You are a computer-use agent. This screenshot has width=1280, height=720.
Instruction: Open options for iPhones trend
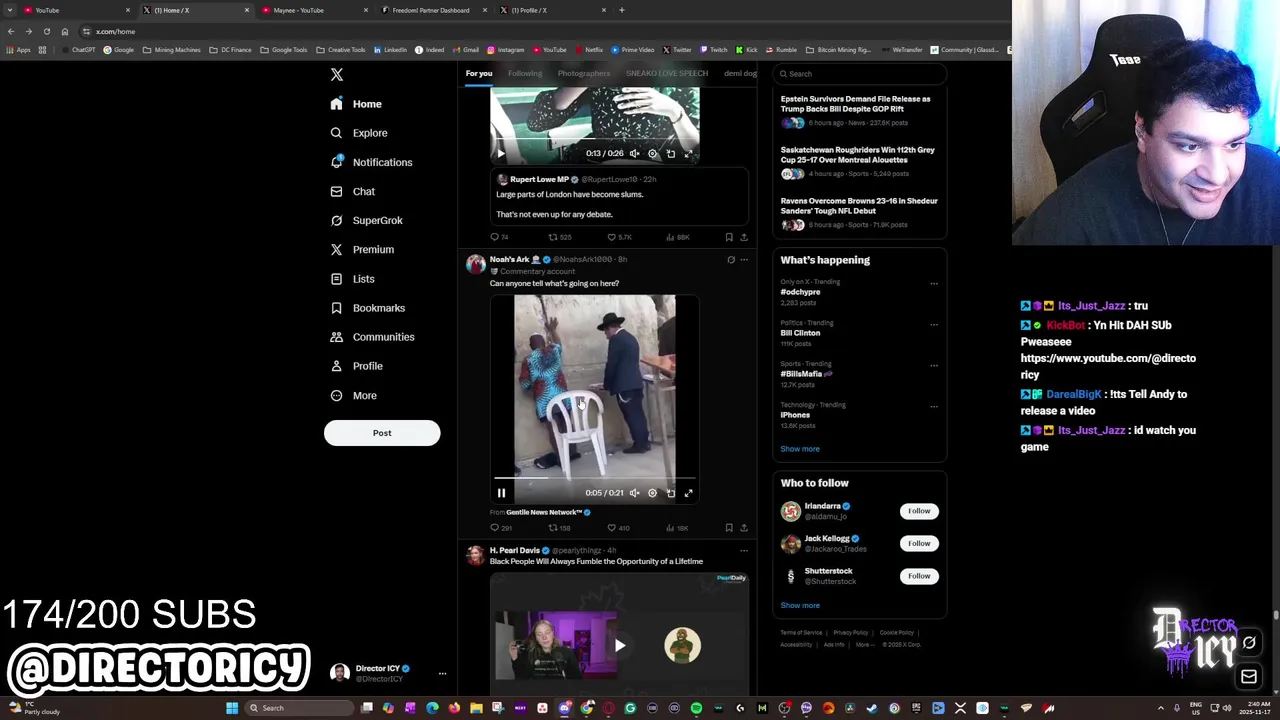point(934,406)
